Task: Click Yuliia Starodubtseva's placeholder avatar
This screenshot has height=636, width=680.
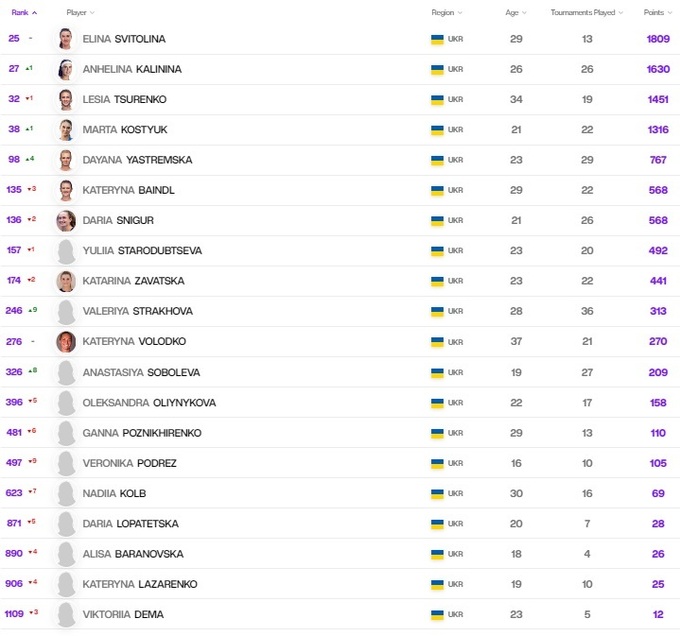Action: [x=66, y=251]
